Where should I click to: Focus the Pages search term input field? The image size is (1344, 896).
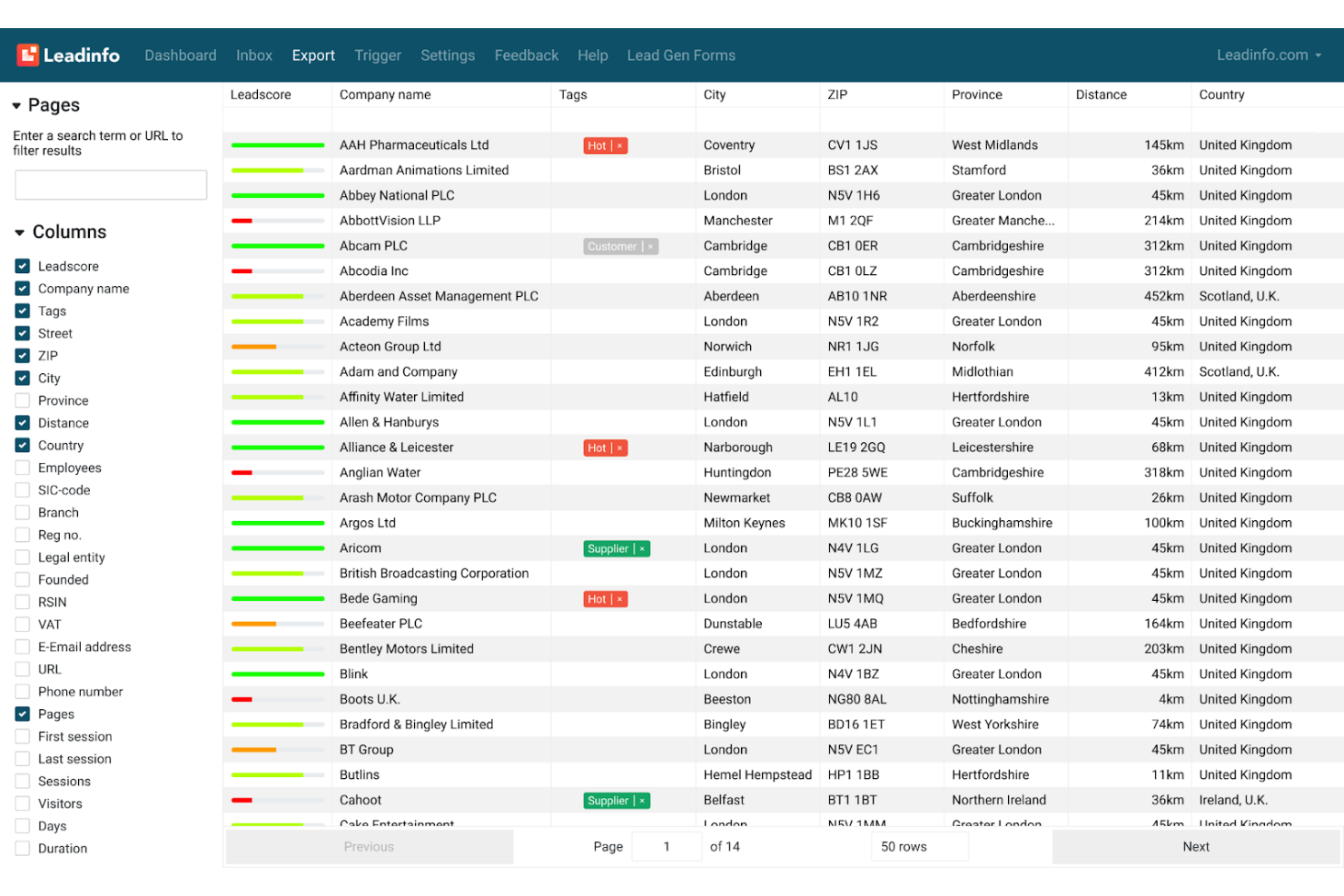pyautogui.click(x=111, y=184)
